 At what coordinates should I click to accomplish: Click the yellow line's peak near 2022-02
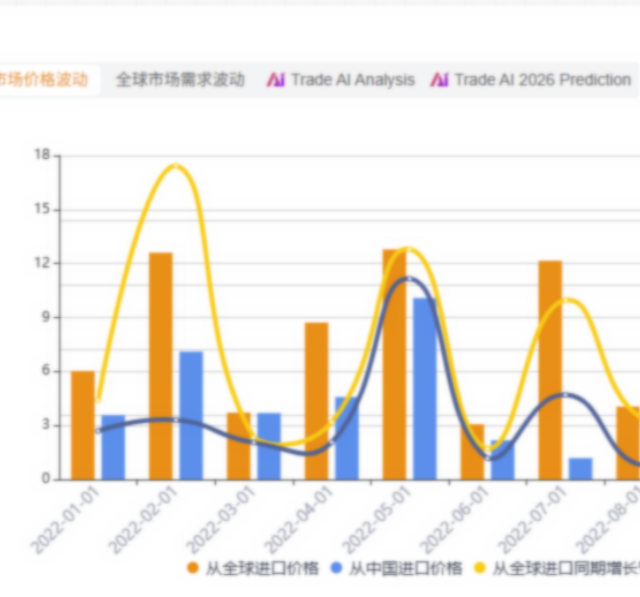coord(176,165)
